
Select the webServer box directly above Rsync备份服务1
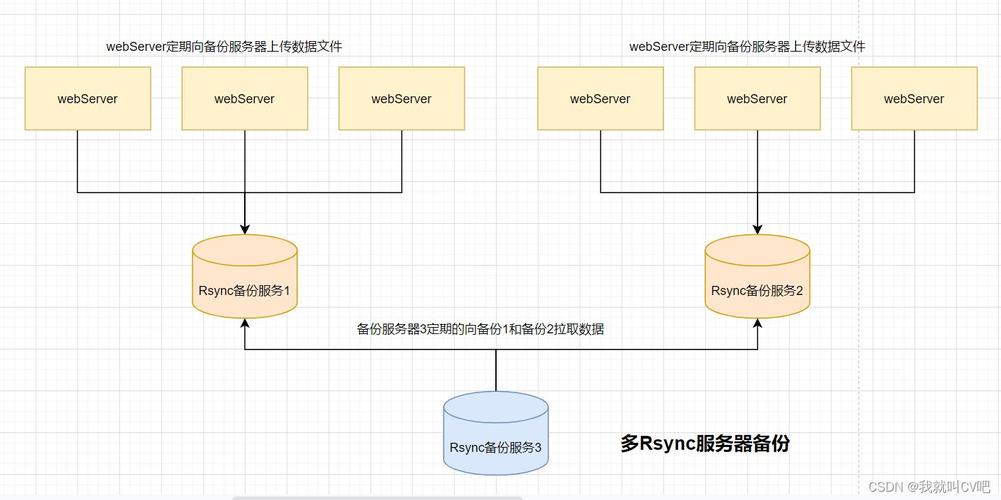coord(245,99)
